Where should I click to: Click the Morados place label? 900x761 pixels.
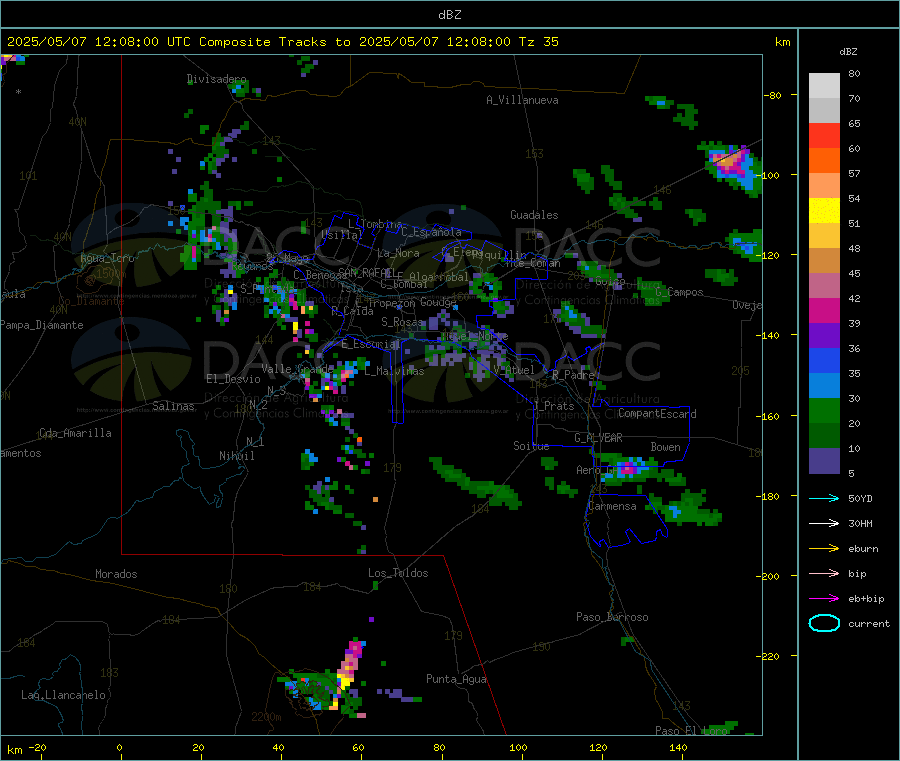pos(116,574)
